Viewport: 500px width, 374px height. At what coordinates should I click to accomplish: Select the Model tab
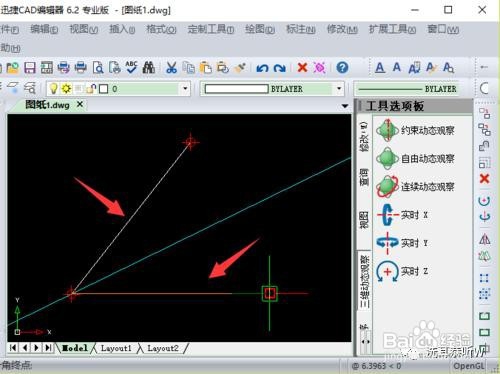click(75, 348)
